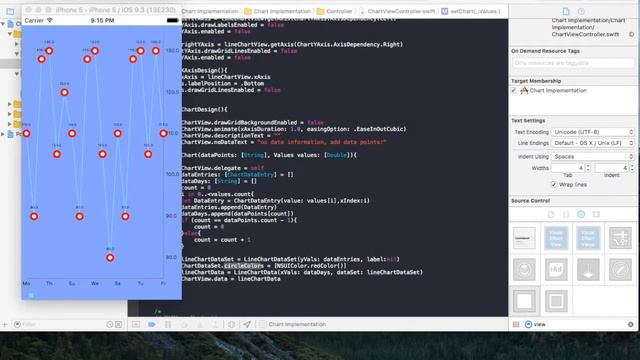640x360 pixels.
Task: Toggle the Wrap lines checkbox
Action: [554, 184]
